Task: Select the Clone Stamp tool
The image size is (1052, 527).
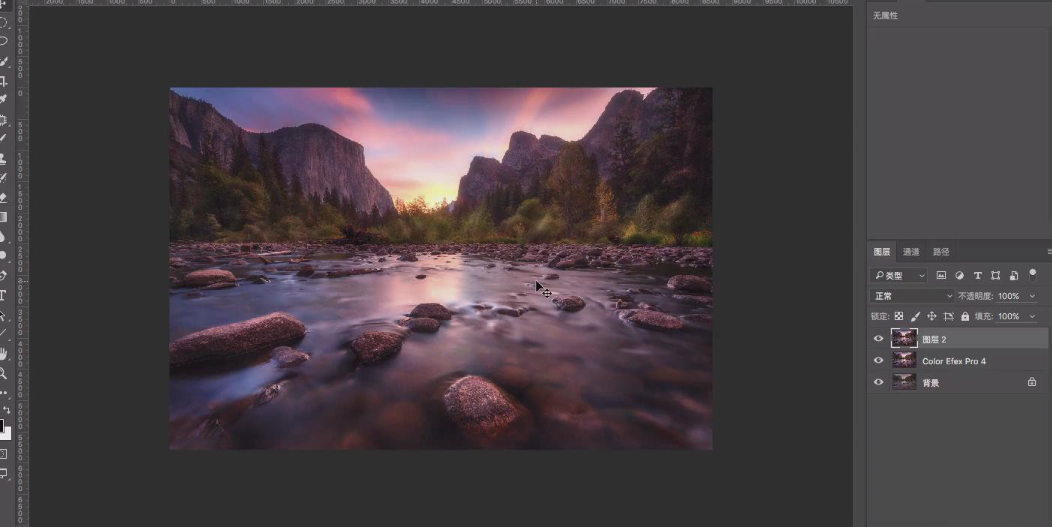Action: click(4, 158)
